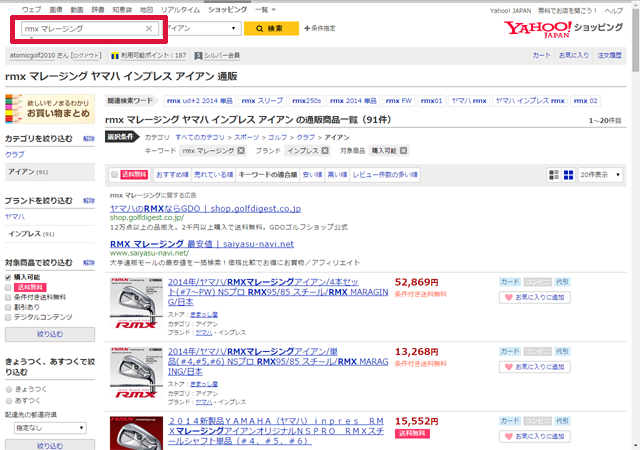This screenshot has height=450, width=640.
Task: Open the RMX マレージング 最安値 ad link
Action: [202, 244]
